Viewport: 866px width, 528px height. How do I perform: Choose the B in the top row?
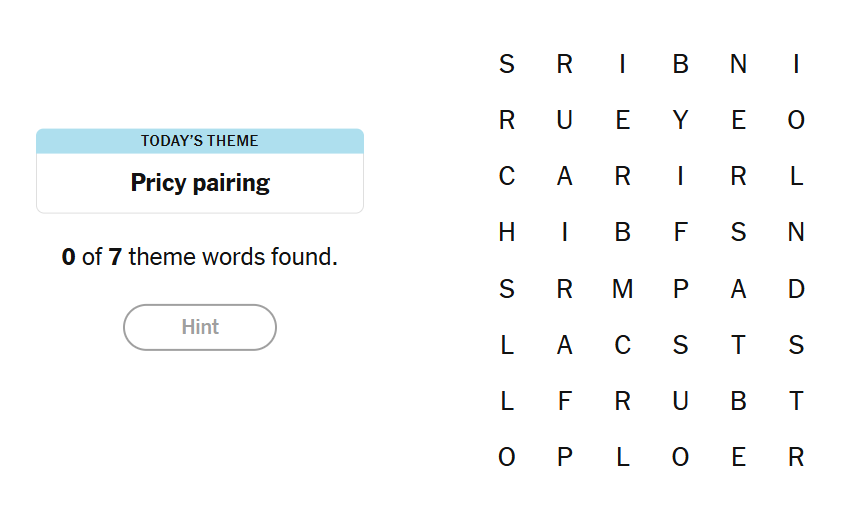681,65
